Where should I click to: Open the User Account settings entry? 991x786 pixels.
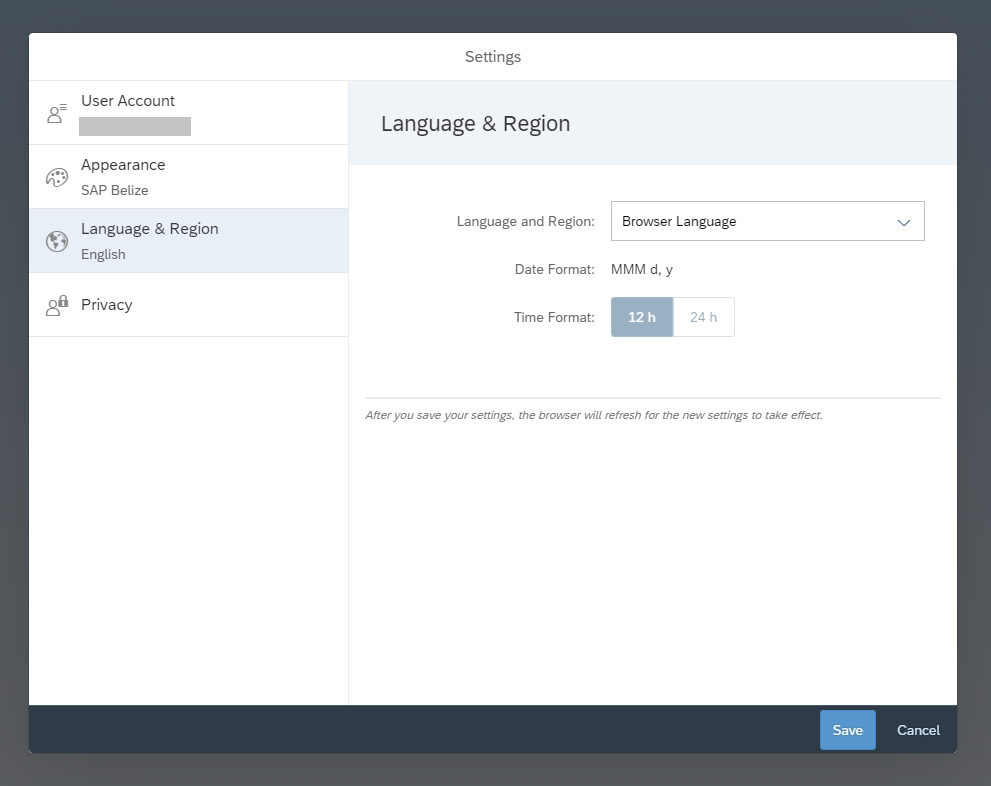pos(188,113)
